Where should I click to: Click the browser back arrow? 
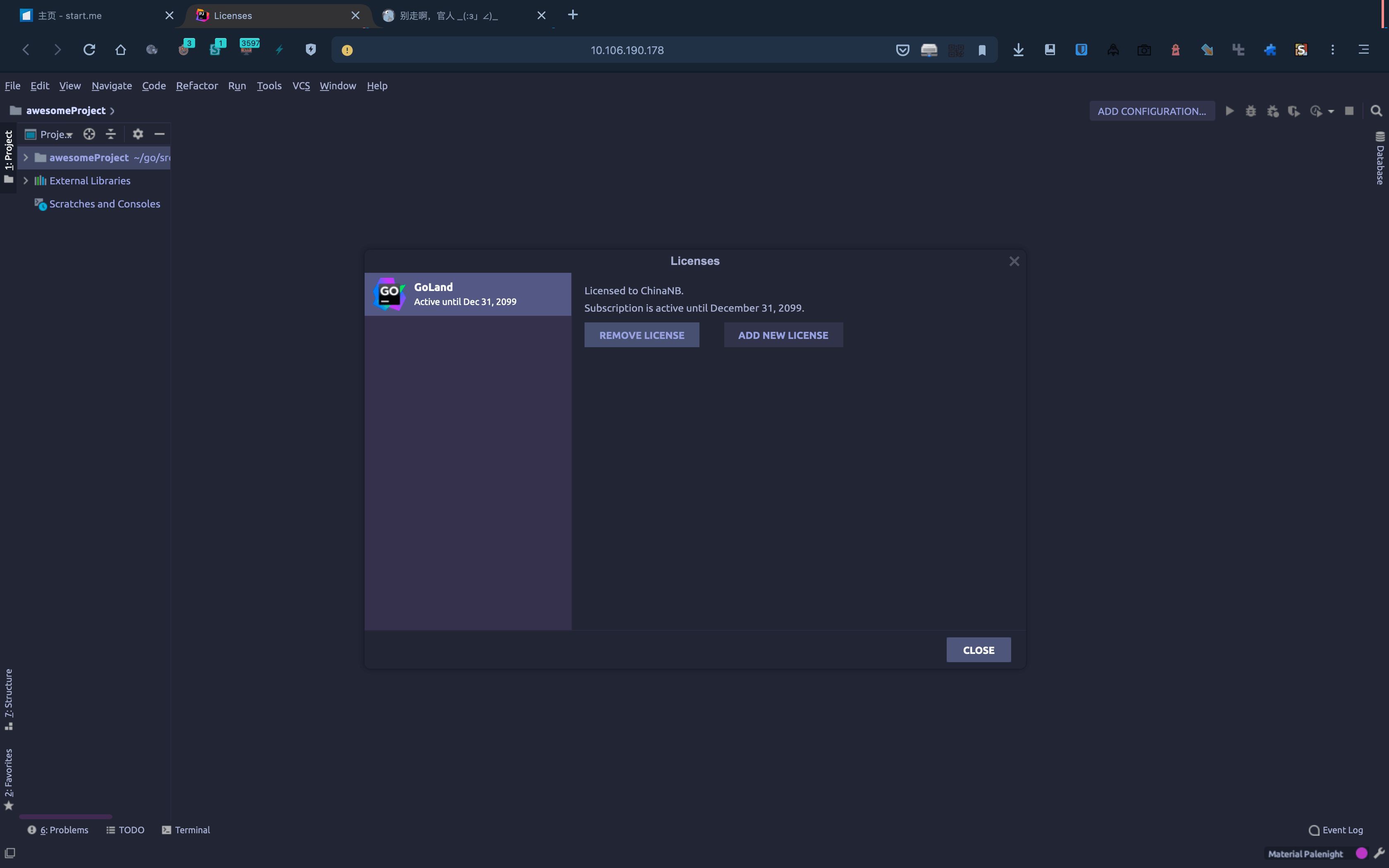(26, 50)
